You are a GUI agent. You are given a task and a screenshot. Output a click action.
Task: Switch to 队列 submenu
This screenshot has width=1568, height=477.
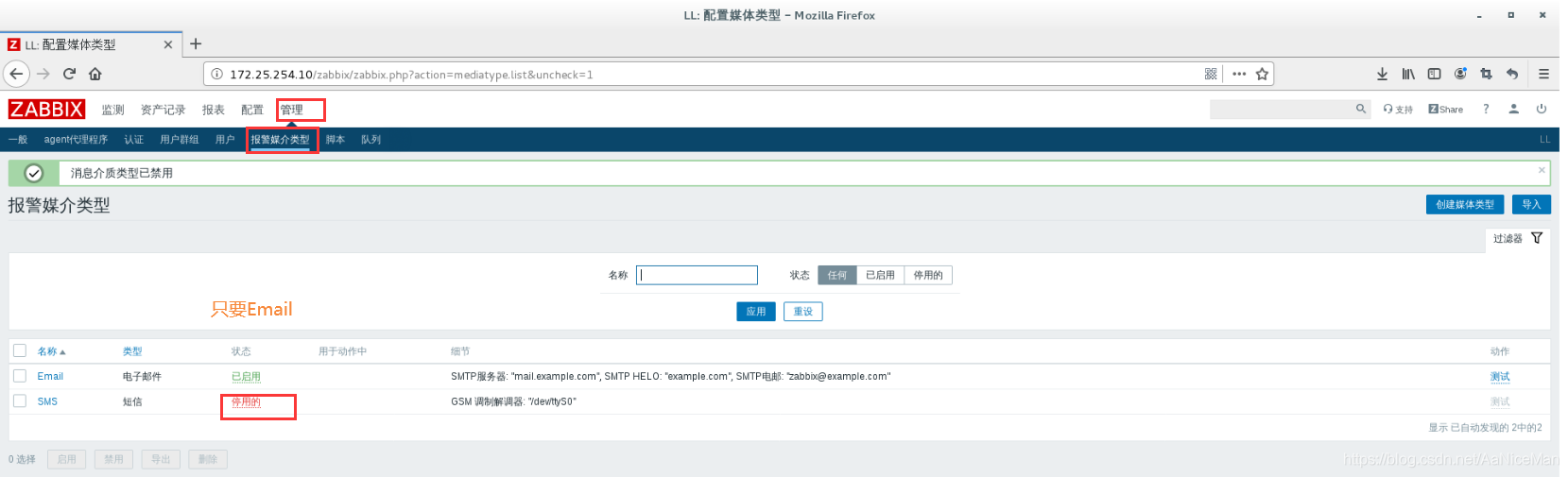pos(370,140)
